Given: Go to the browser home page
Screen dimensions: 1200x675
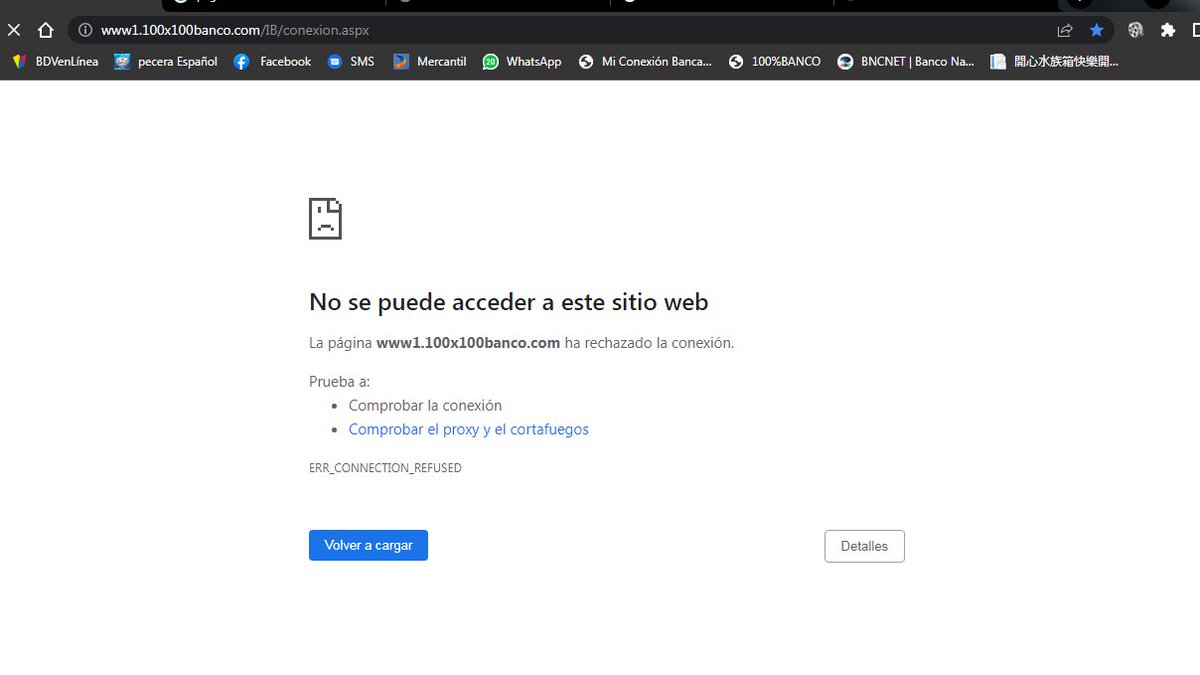Looking at the screenshot, I should click(x=45, y=30).
